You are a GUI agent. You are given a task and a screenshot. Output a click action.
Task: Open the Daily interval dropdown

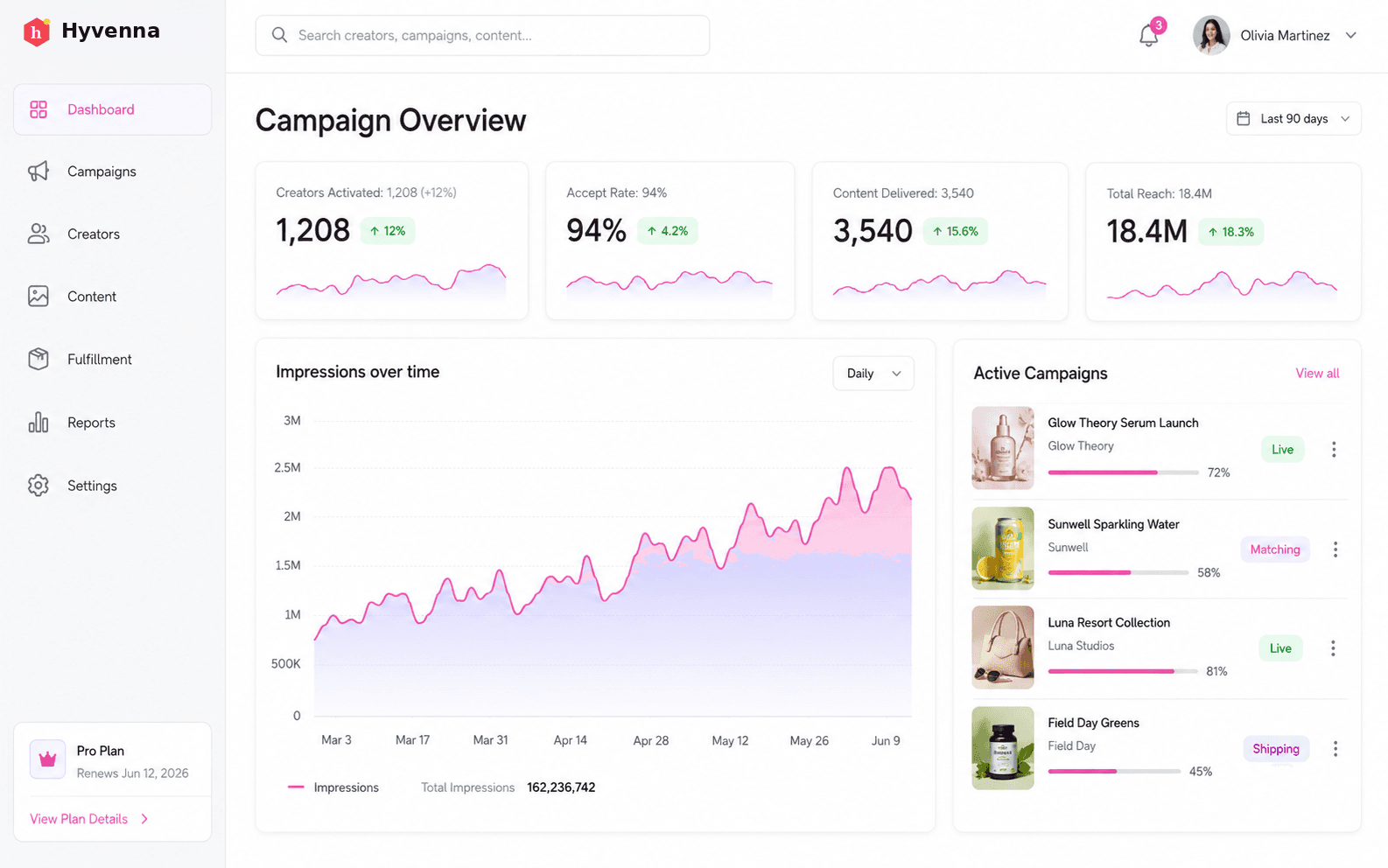(x=873, y=374)
